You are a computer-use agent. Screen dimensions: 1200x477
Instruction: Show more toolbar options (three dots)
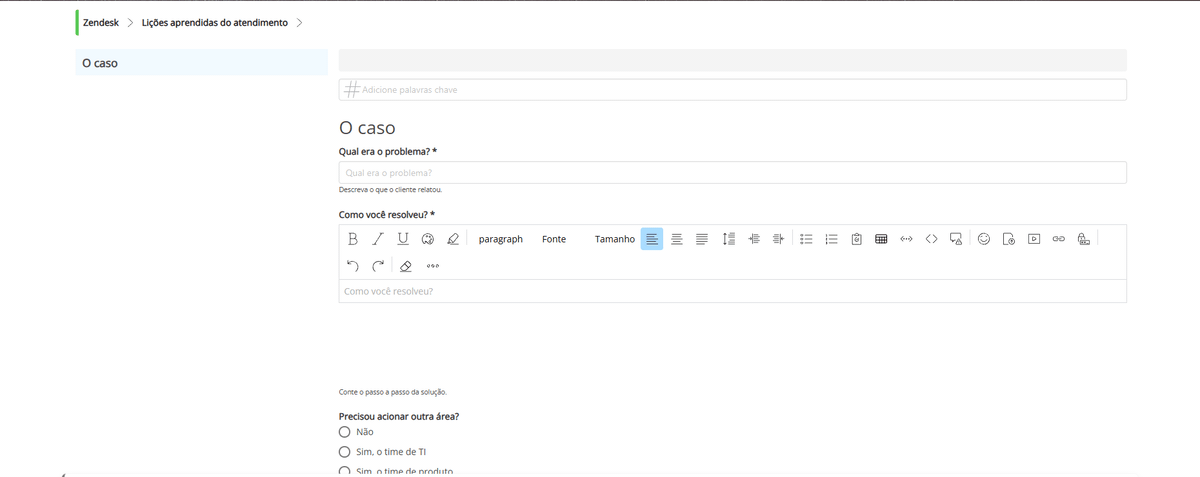[x=433, y=266]
